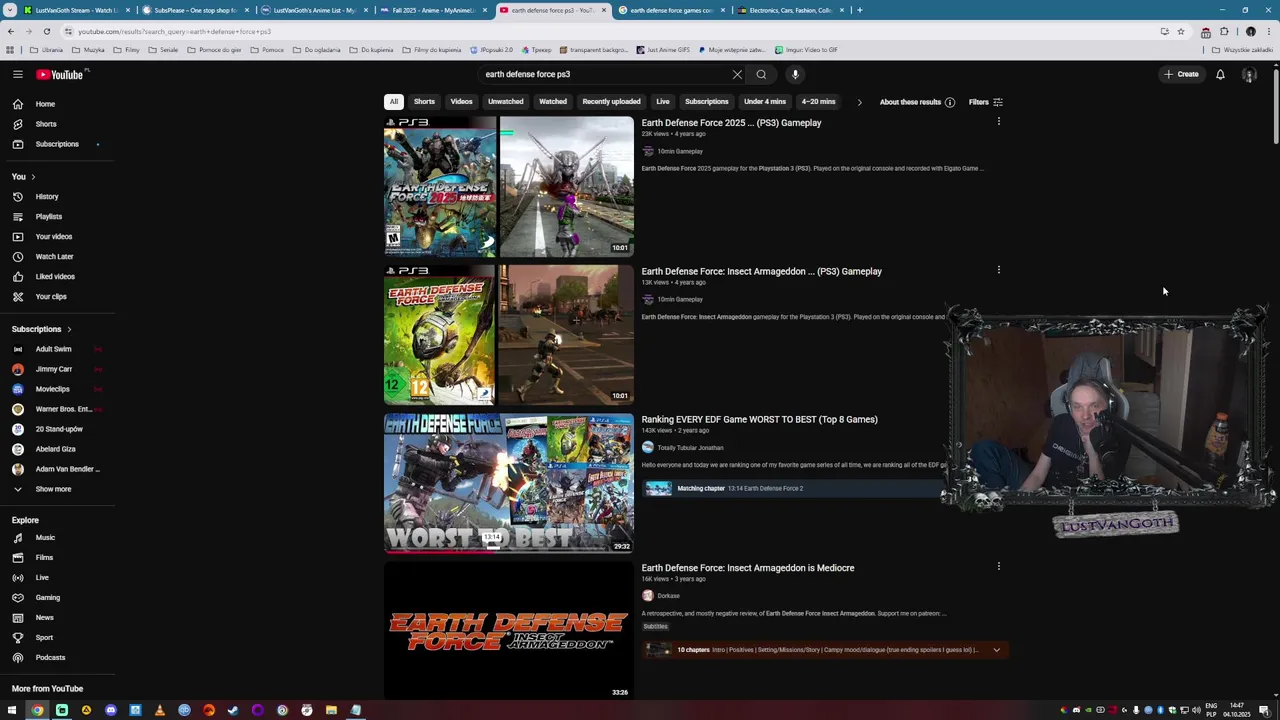Open the account avatar menu

[1249, 74]
